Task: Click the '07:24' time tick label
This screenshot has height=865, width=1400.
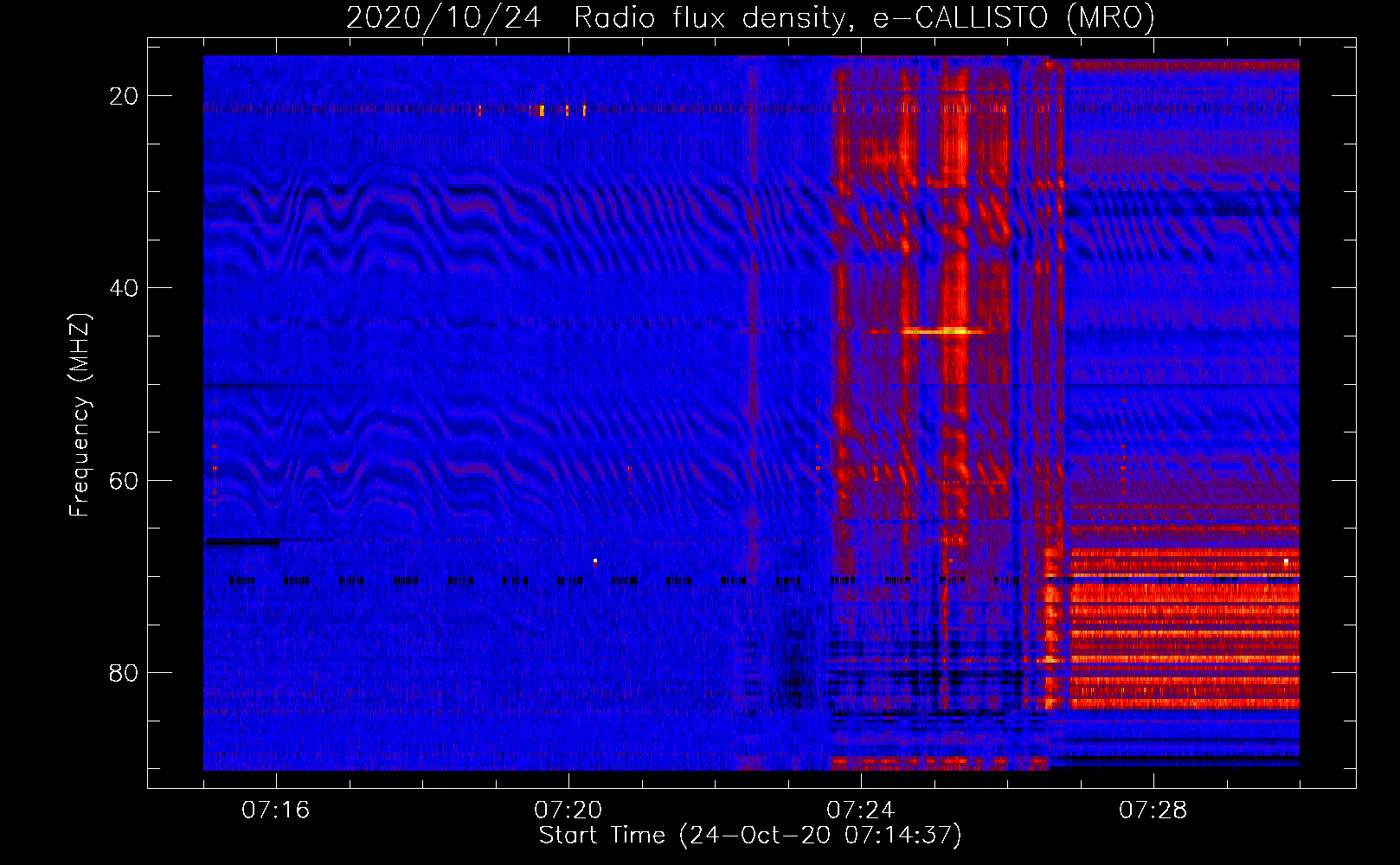Action: point(861,811)
